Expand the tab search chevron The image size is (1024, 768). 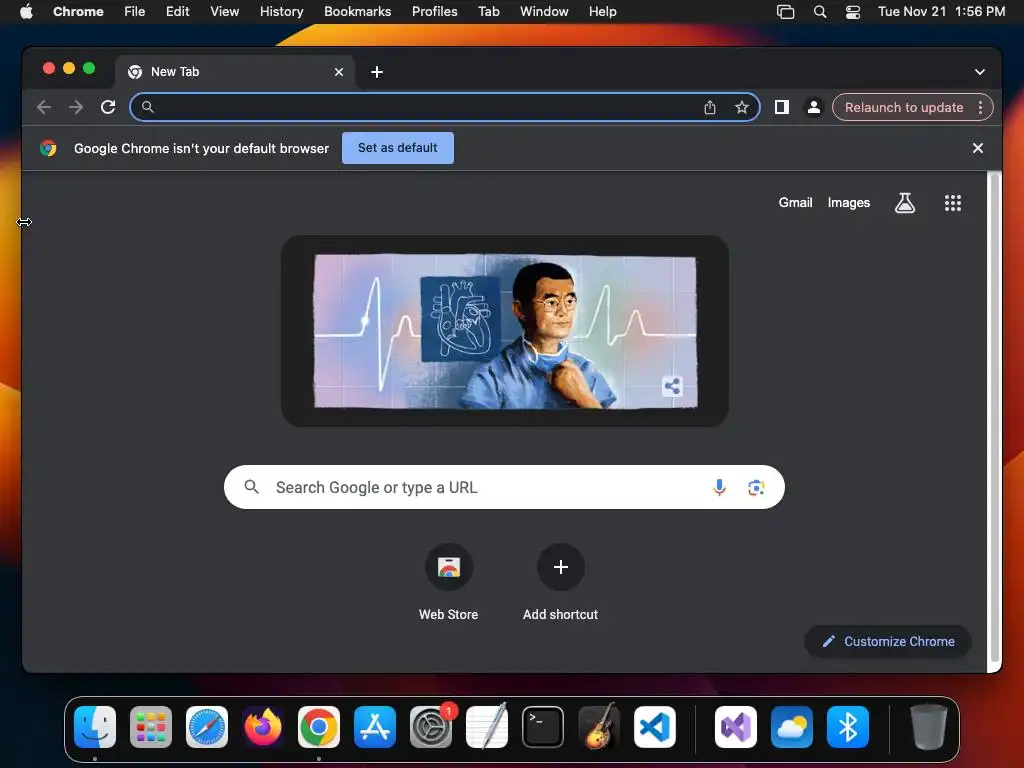coord(980,72)
